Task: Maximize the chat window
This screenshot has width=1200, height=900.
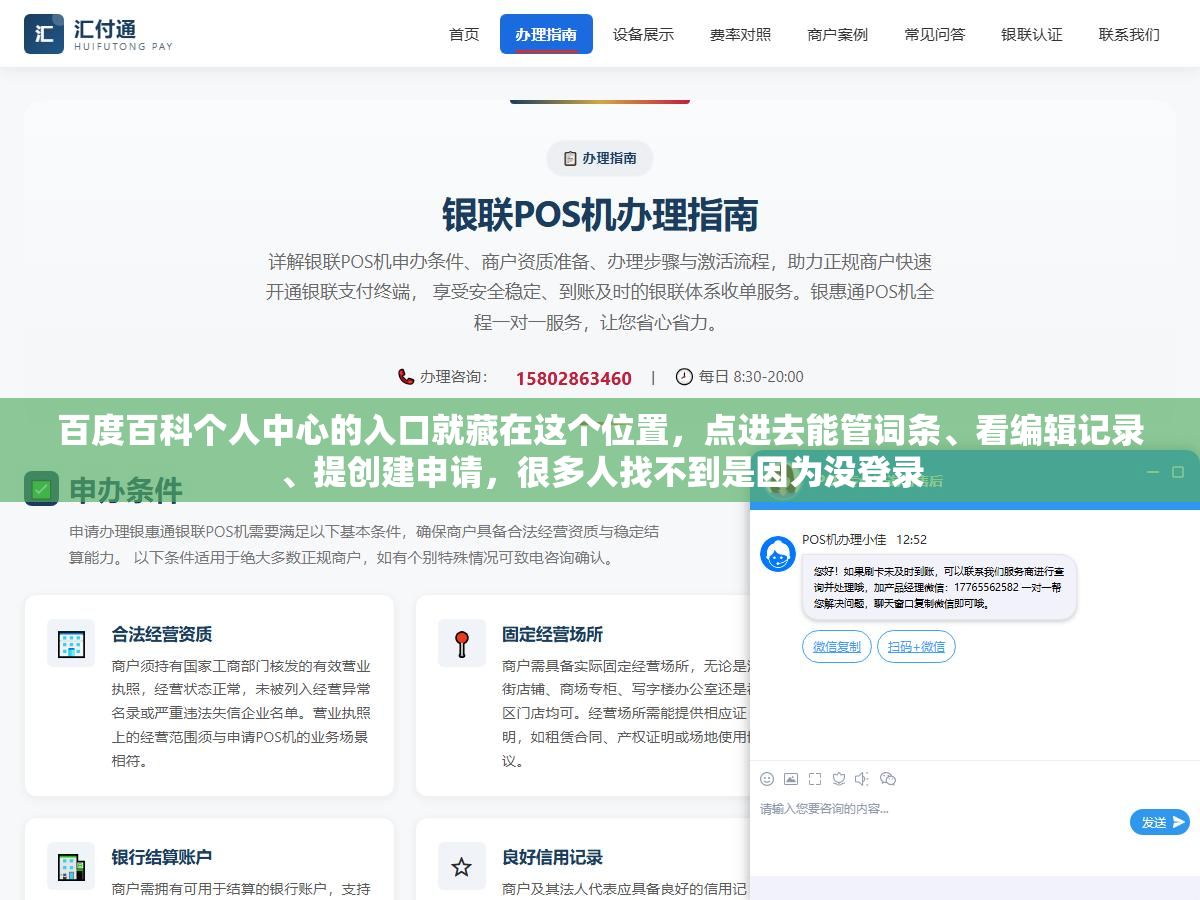Action: tap(1178, 472)
